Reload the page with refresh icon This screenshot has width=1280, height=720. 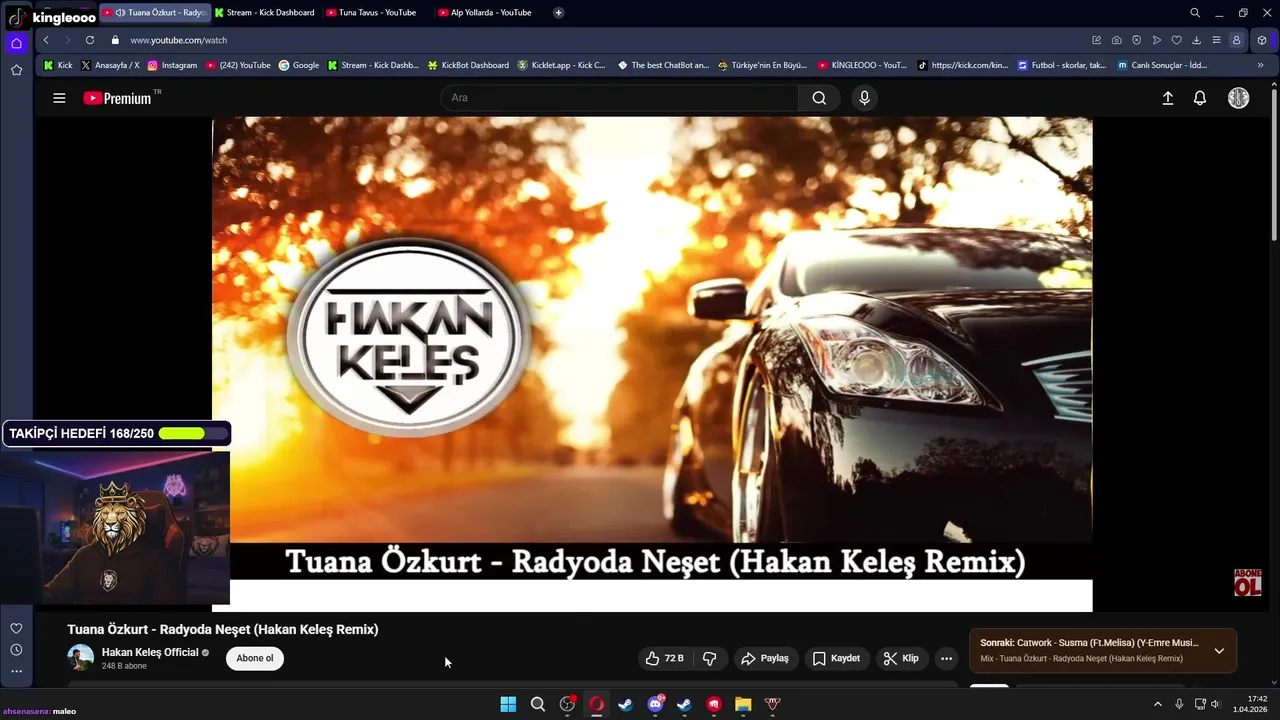90,40
